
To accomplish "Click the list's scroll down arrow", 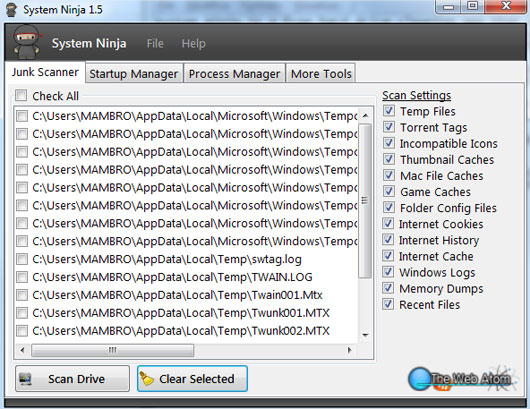I will [x=365, y=335].
